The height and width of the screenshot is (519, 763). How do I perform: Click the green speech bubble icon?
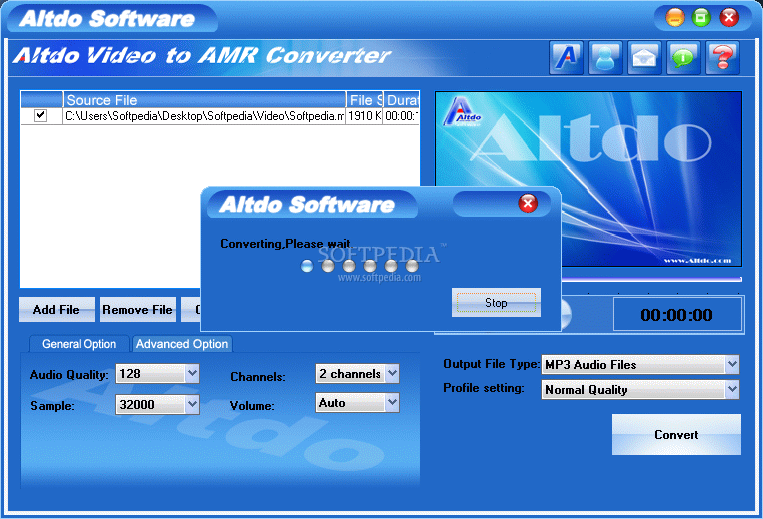point(683,58)
